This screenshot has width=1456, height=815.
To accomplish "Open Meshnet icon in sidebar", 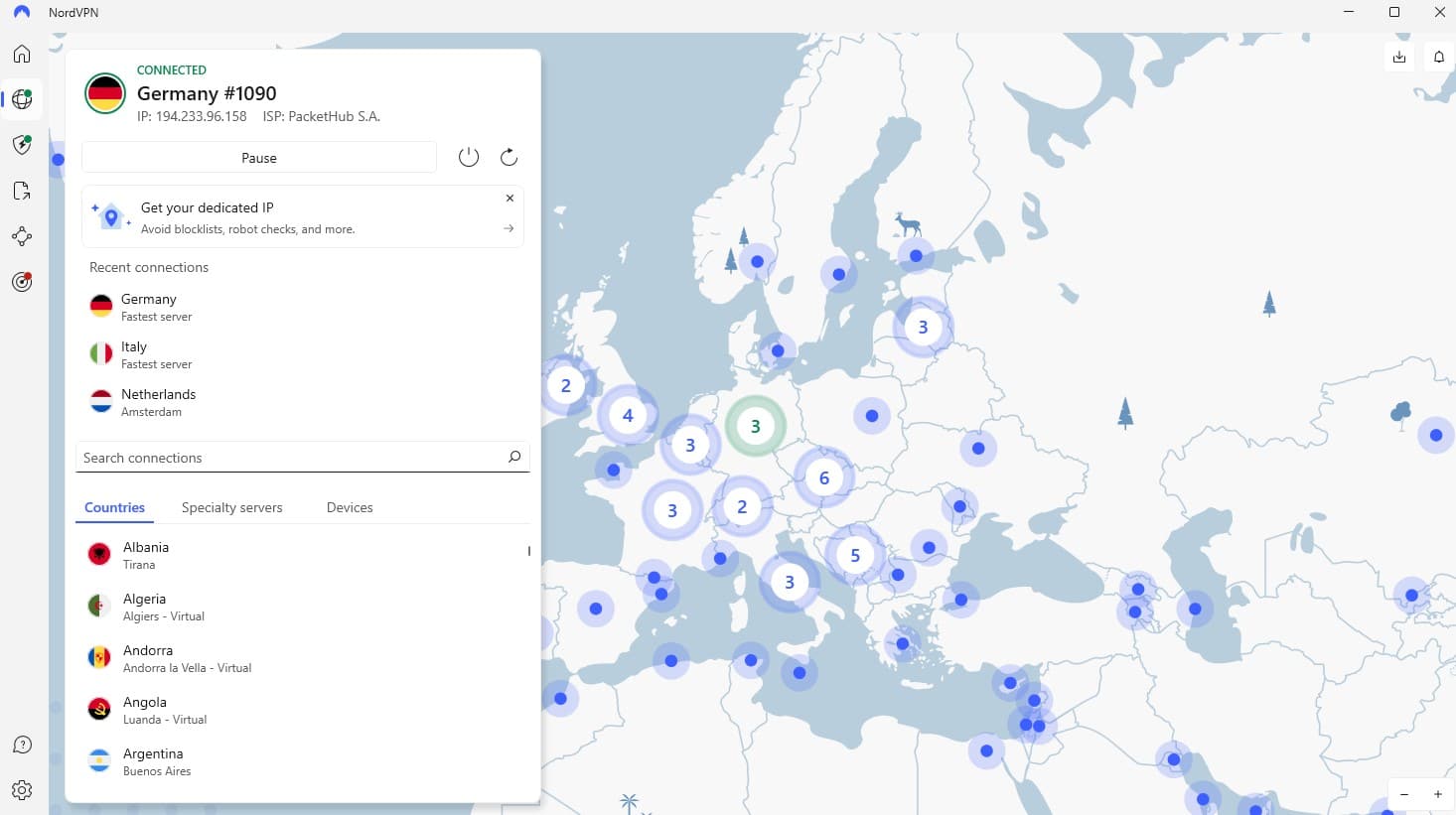I will tap(22, 236).
